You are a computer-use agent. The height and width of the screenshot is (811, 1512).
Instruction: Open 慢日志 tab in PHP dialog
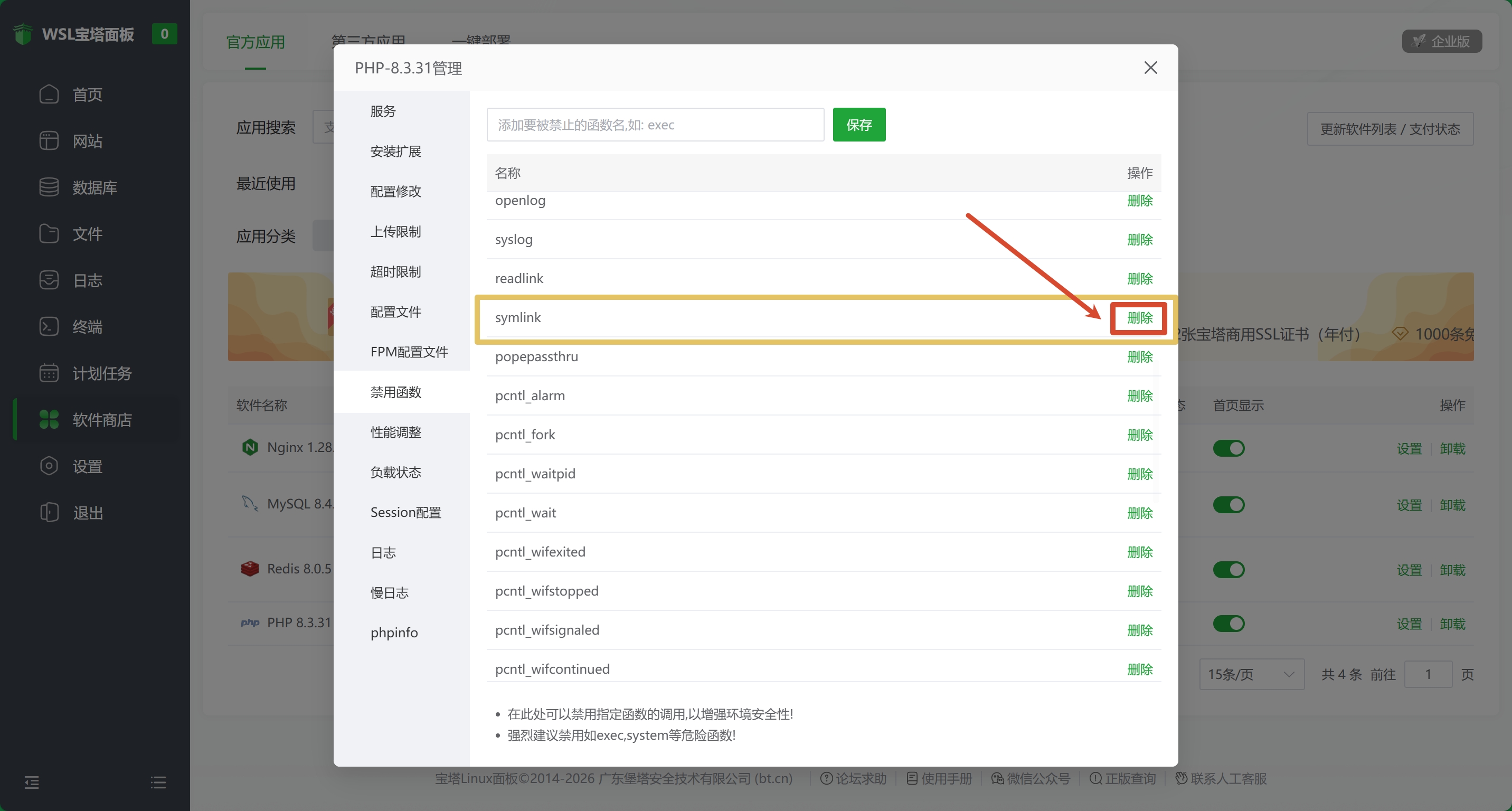click(x=401, y=593)
